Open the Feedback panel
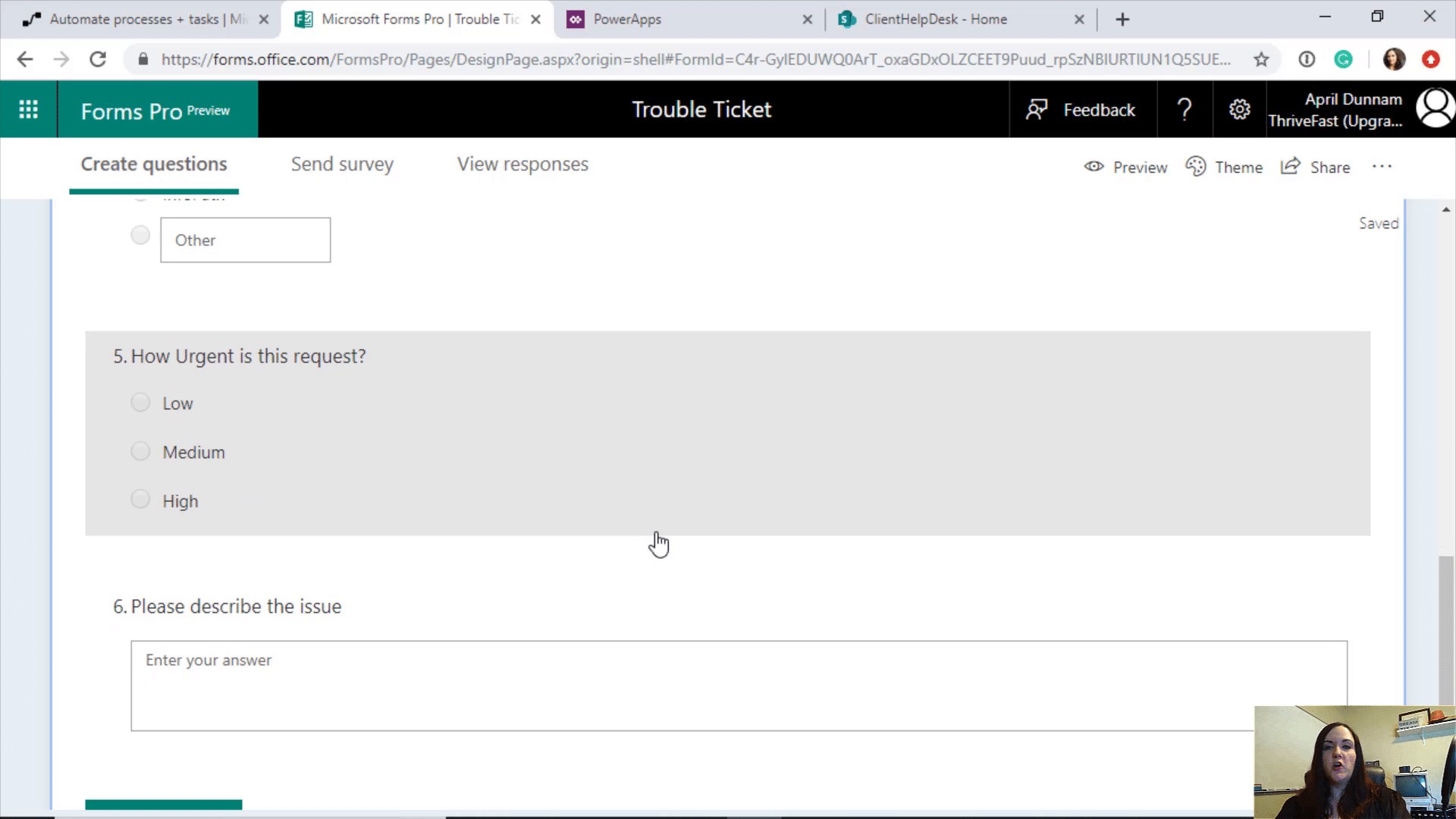The width and height of the screenshot is (1456, 819). click(1082, 110)
